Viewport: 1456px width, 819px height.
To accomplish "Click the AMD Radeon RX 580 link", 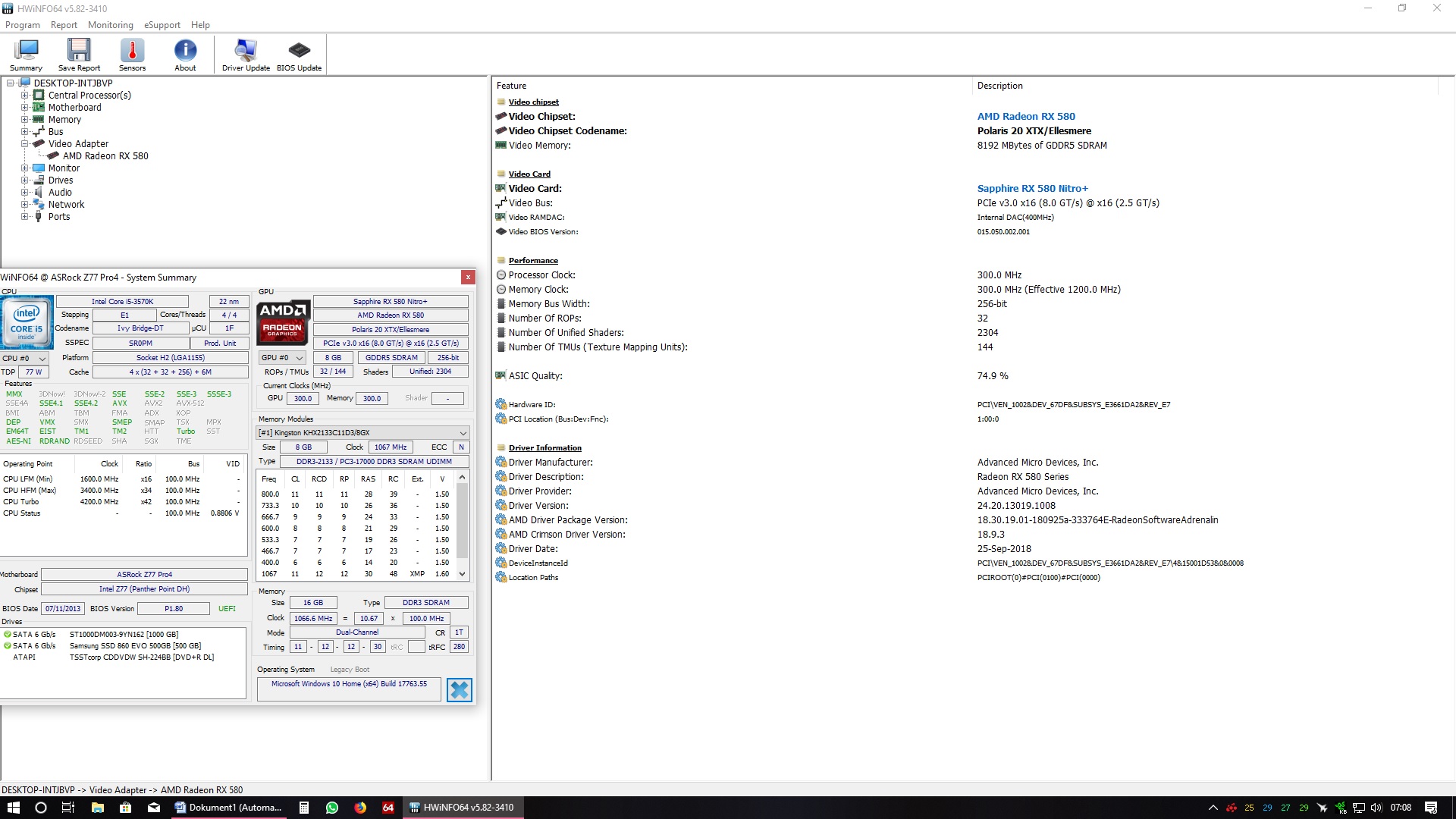I will [x=1025, y=116].
